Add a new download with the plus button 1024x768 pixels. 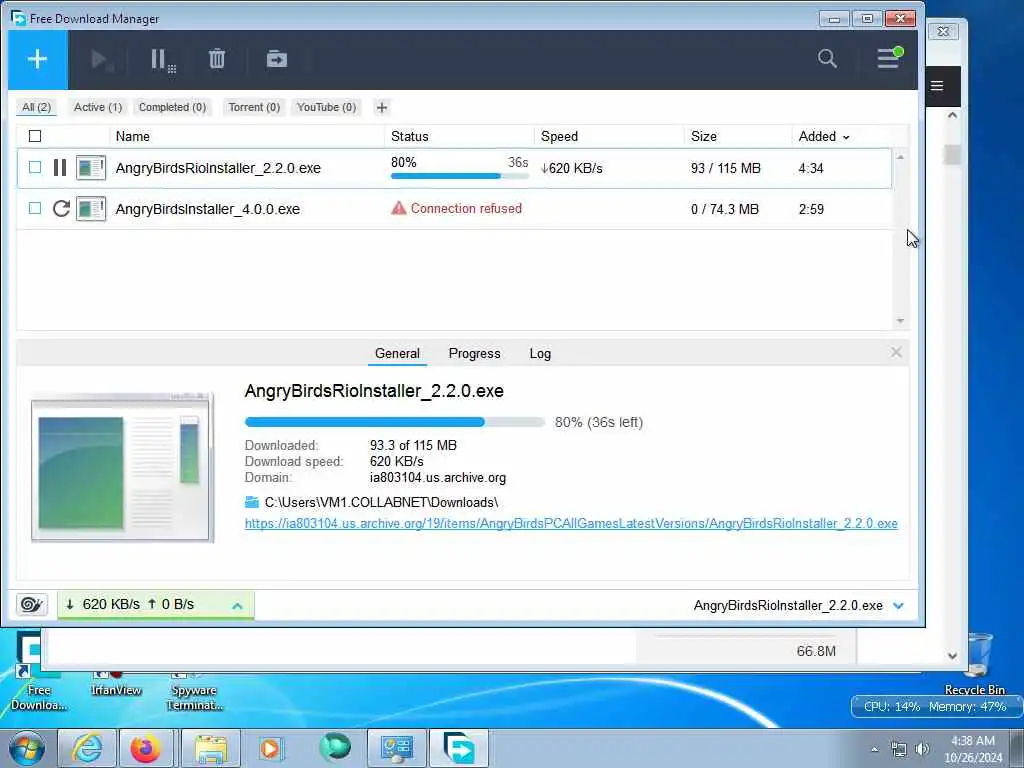37,59
